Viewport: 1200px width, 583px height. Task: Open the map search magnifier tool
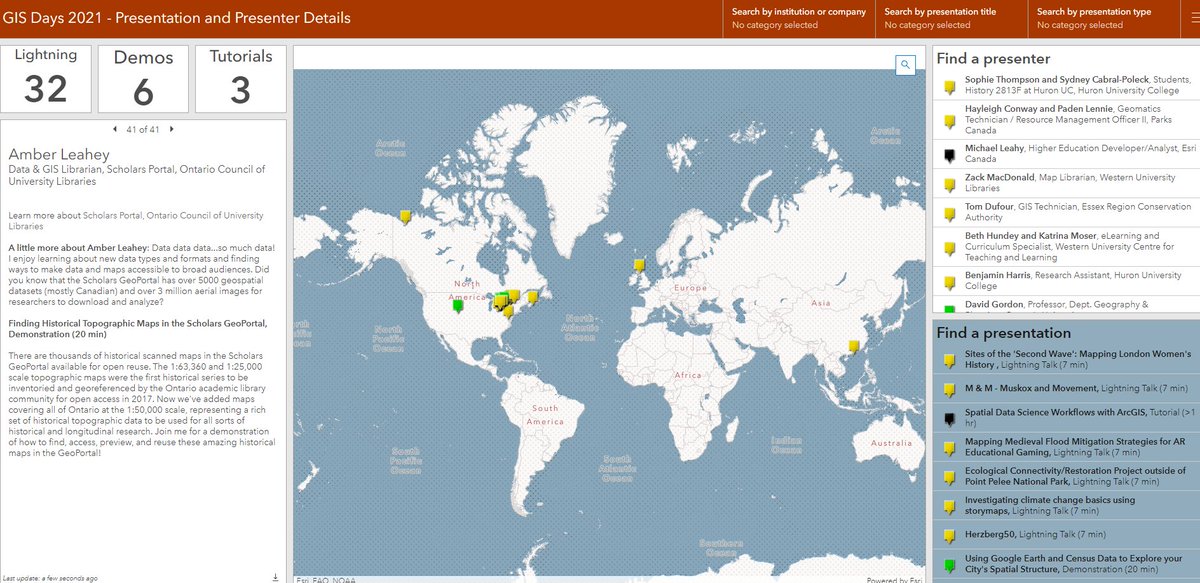click(905, 65)
